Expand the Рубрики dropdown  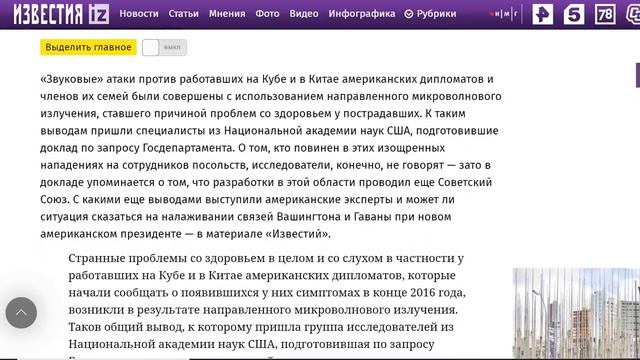coord(430,14)
